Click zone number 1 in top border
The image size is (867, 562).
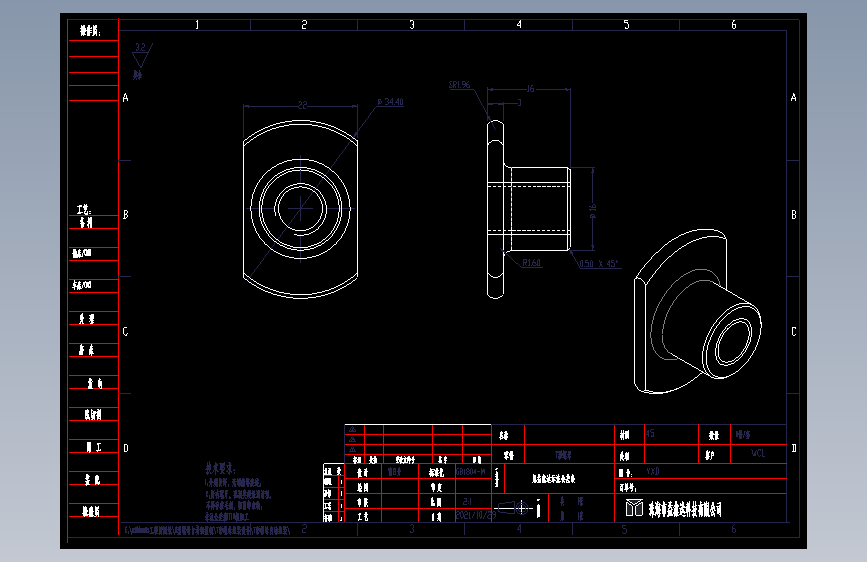pos(197,25)
